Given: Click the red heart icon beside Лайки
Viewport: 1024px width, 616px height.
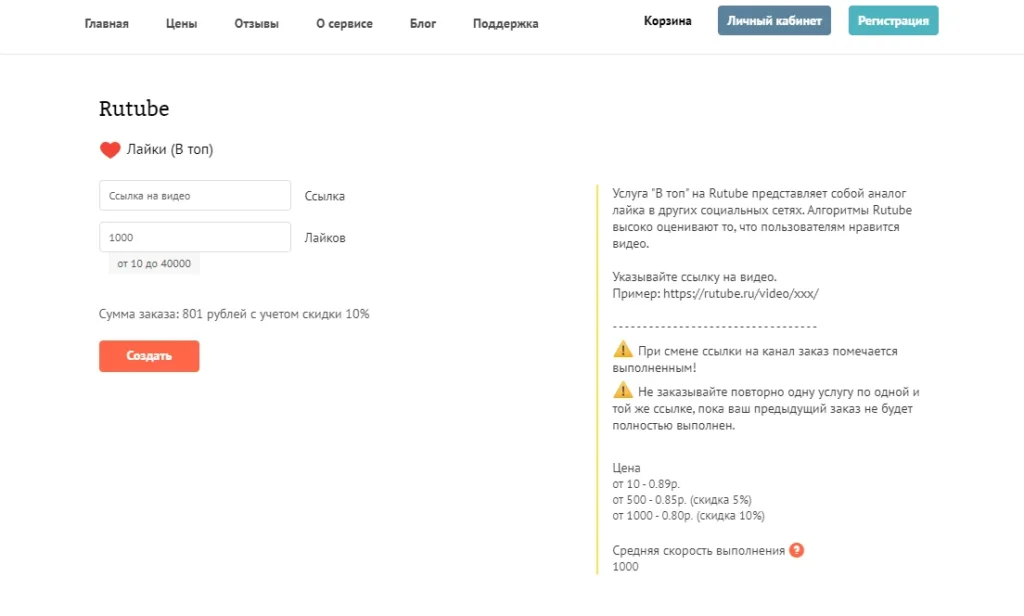Looking at the screenshot, I should [x=110, y=150].
